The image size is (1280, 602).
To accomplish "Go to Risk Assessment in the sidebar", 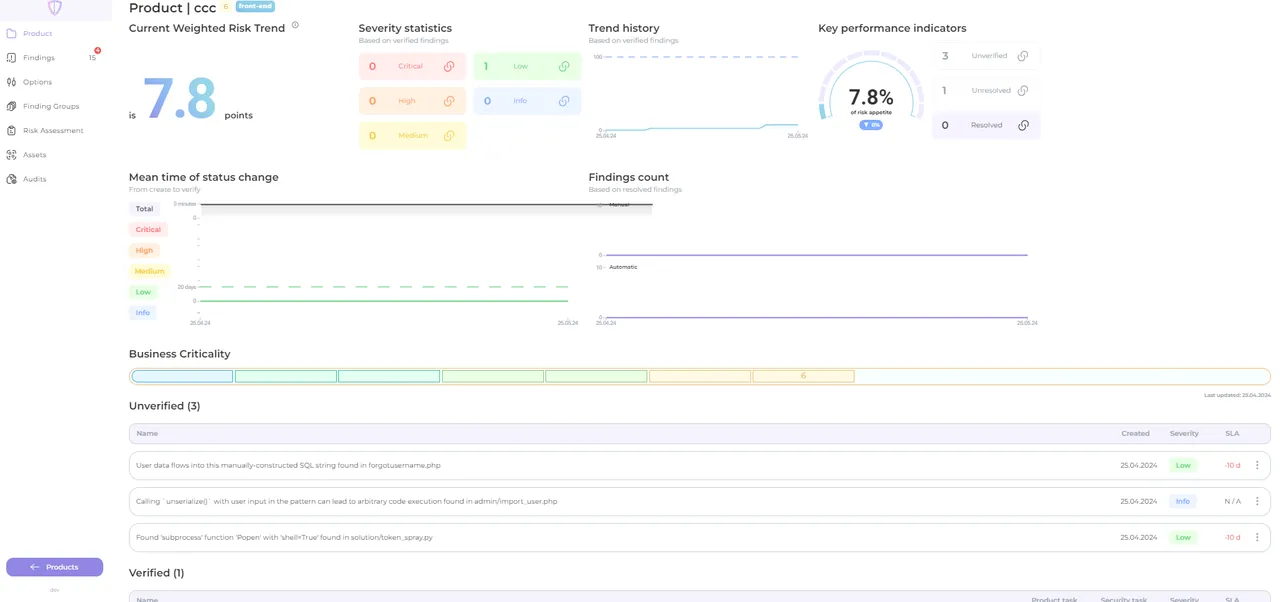I will coord(53,131).
